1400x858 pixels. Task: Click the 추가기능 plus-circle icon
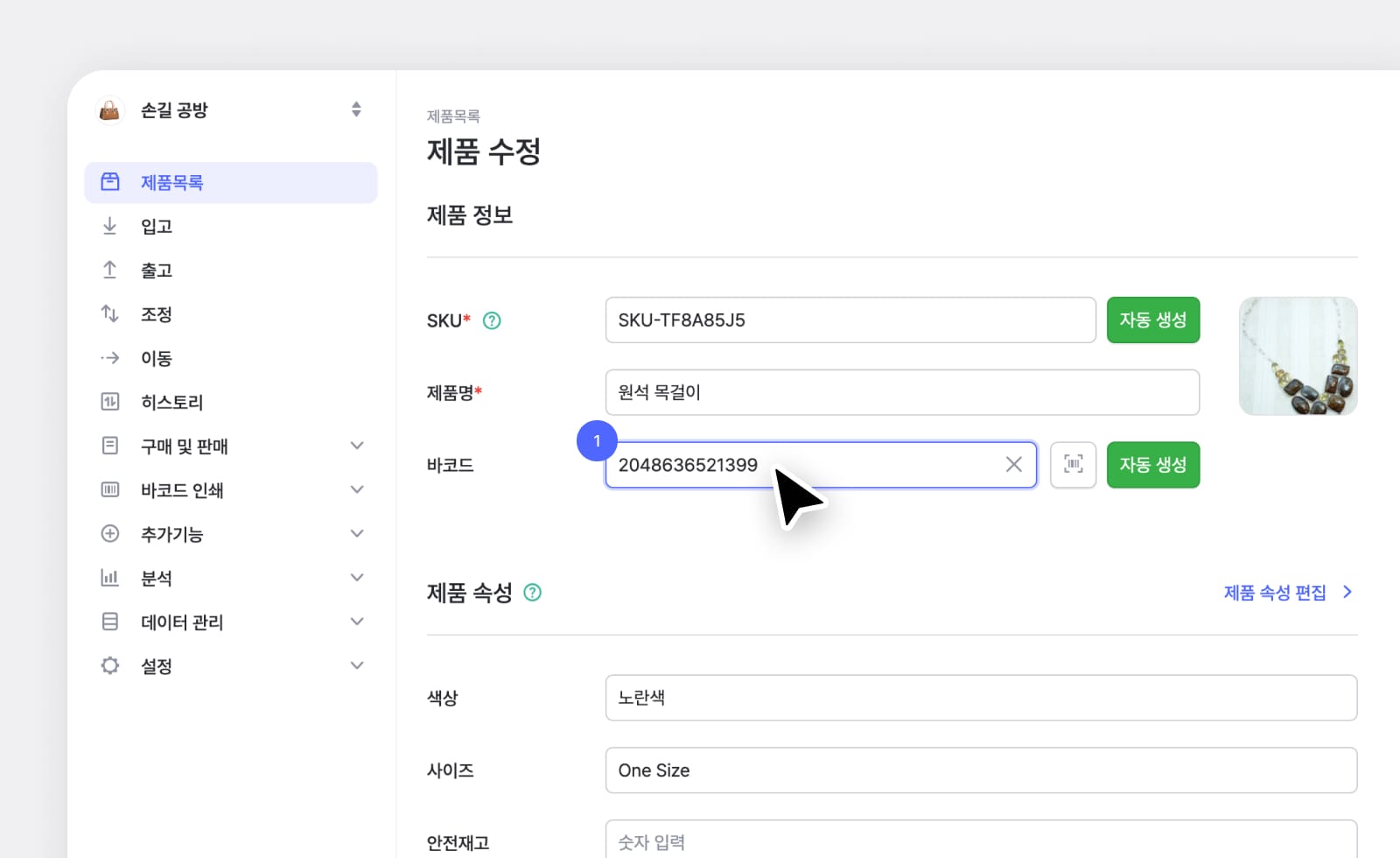pos(110,533)
